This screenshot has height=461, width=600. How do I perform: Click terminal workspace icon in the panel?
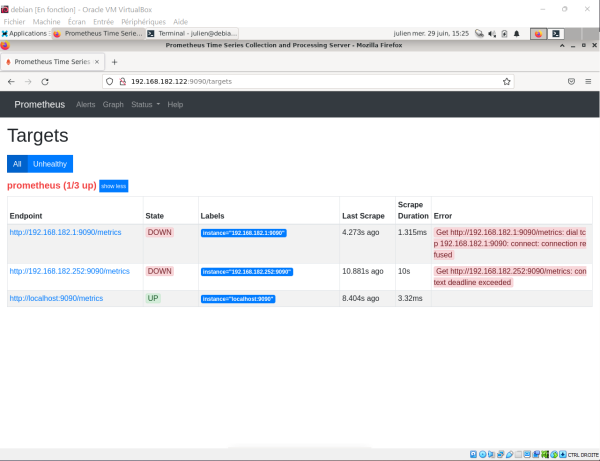556,34
